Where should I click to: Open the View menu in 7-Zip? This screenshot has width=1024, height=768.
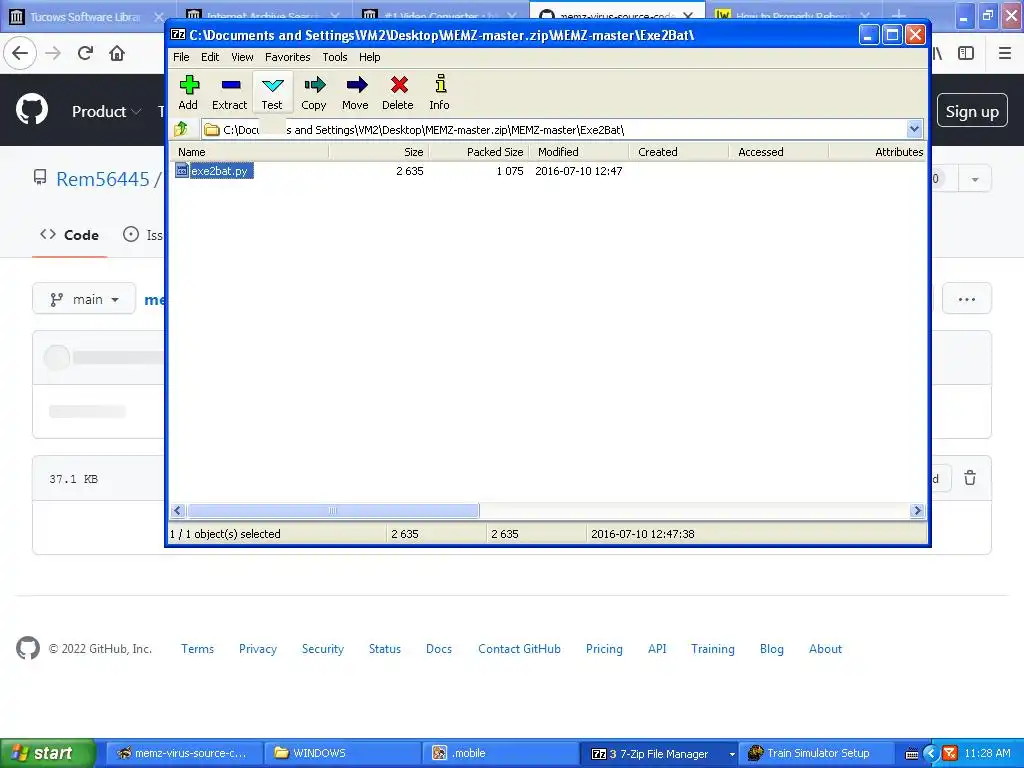click(x=242, y=57)
